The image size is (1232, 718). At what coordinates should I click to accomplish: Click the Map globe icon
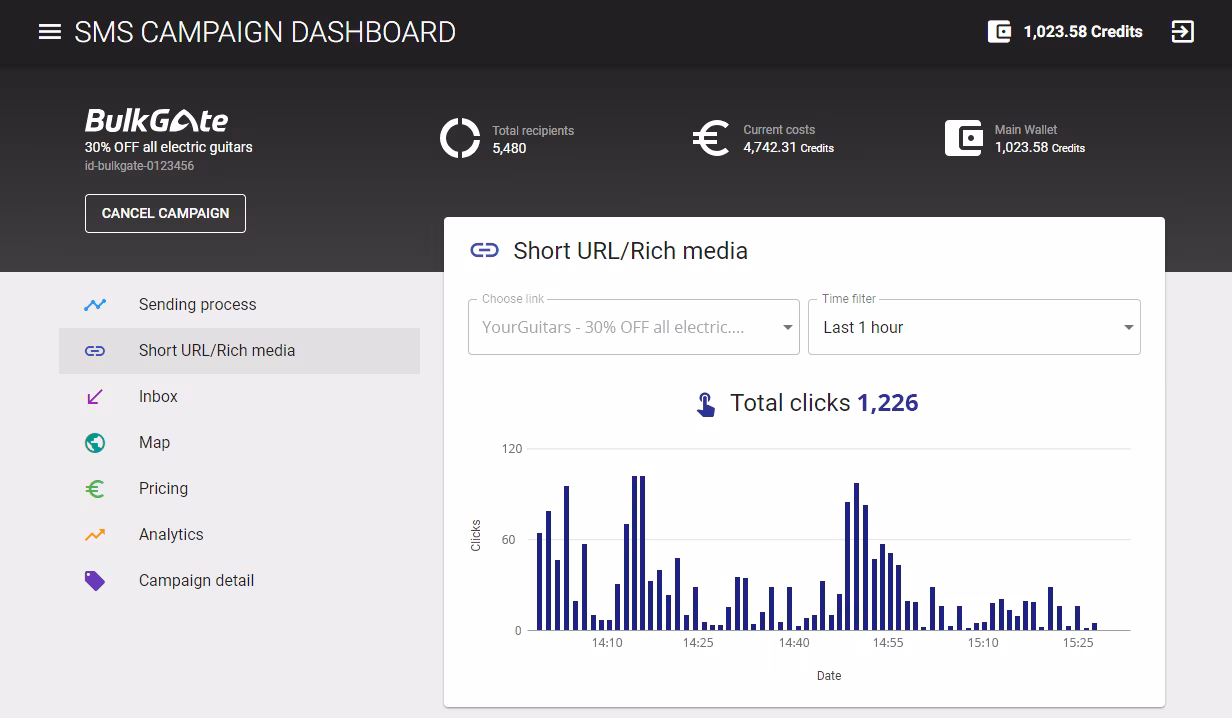[95, 443]
